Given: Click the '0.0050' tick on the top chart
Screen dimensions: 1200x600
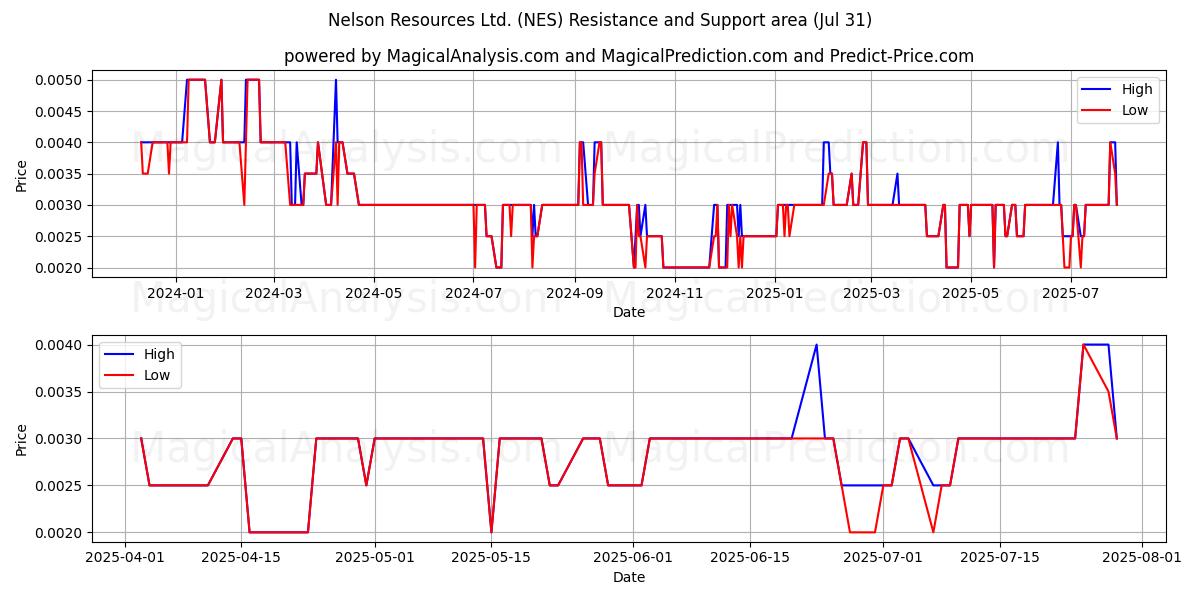Looking at the screenshot, I should click(x=61, y=80).
